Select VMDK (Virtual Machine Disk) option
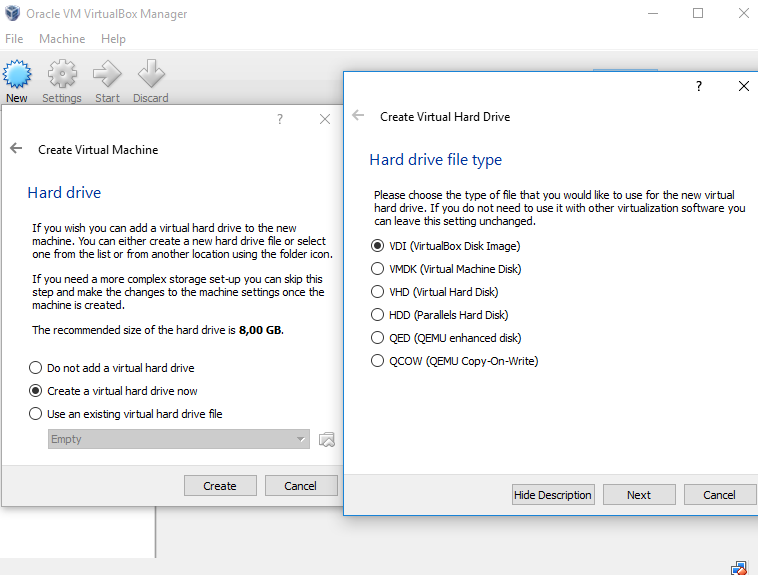The image size is (758, 575). tap(446, 269)
